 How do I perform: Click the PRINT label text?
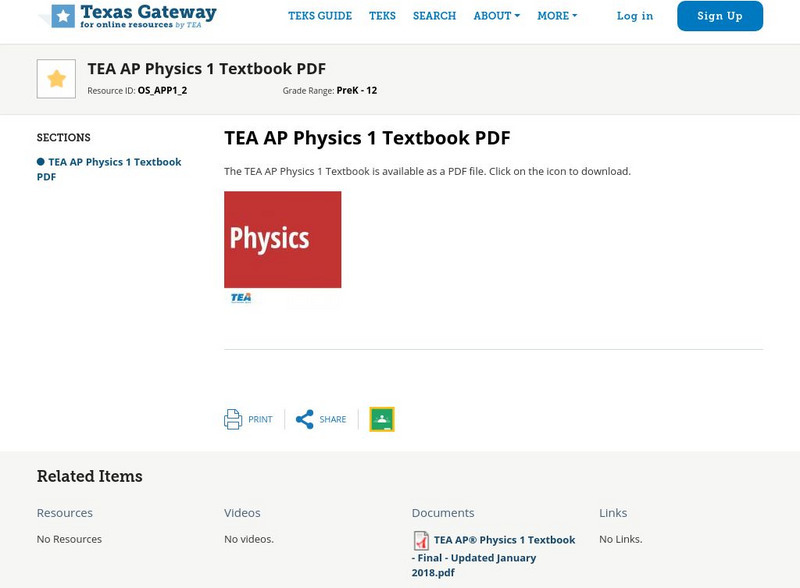click(259, 419)
